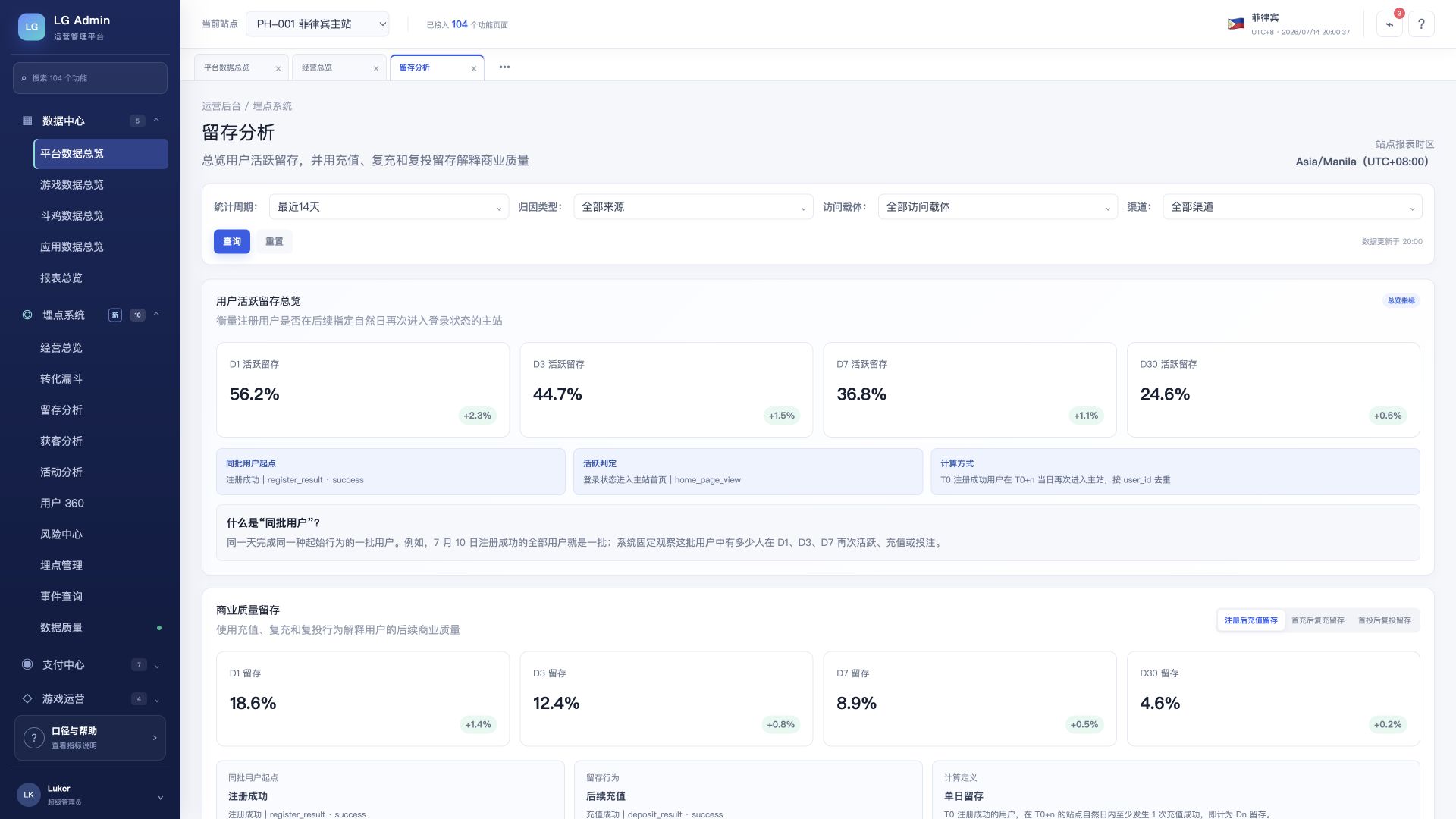Expand the 支付中心 section

(x=157, y=666)
